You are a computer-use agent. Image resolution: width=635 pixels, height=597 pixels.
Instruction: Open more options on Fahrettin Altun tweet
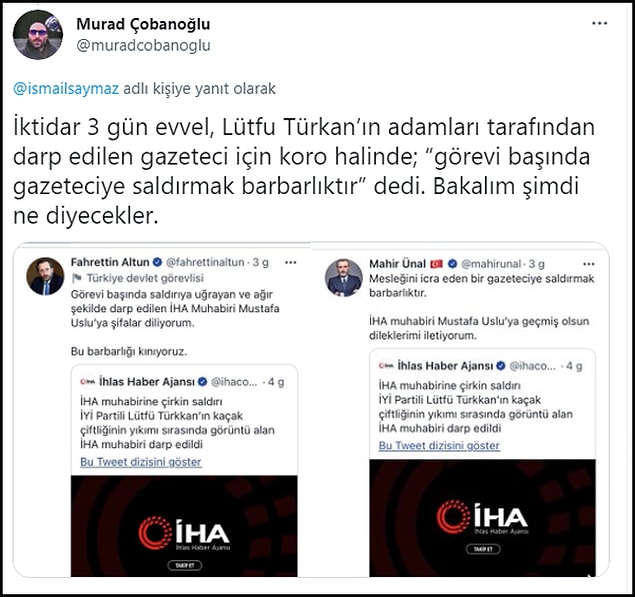[x=290, y=262]
